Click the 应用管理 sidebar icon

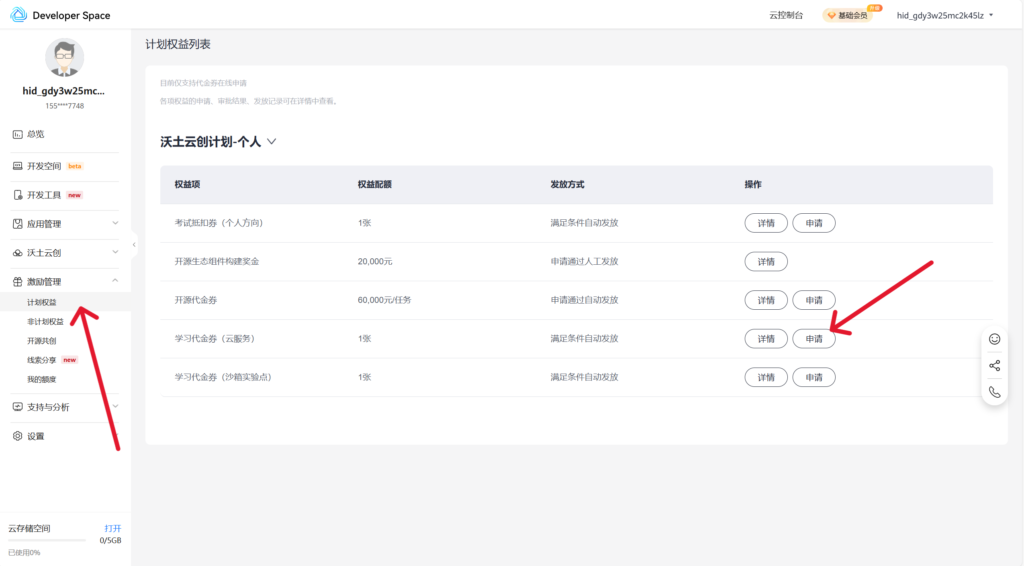point(18,224)
